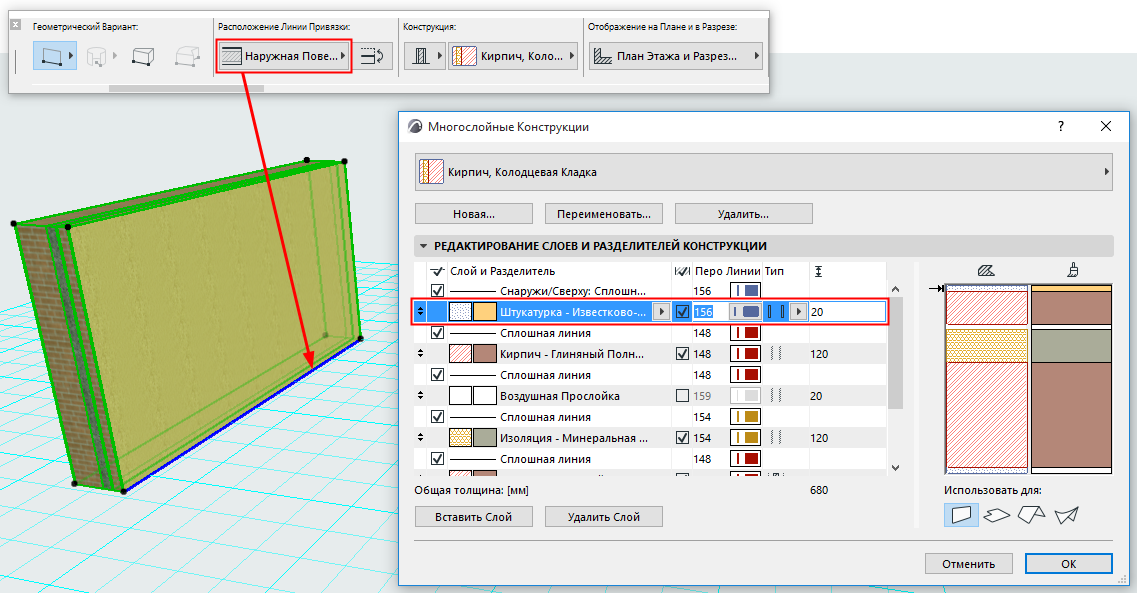
Task: Enable use for Walls icon
Action: [961, 515]
